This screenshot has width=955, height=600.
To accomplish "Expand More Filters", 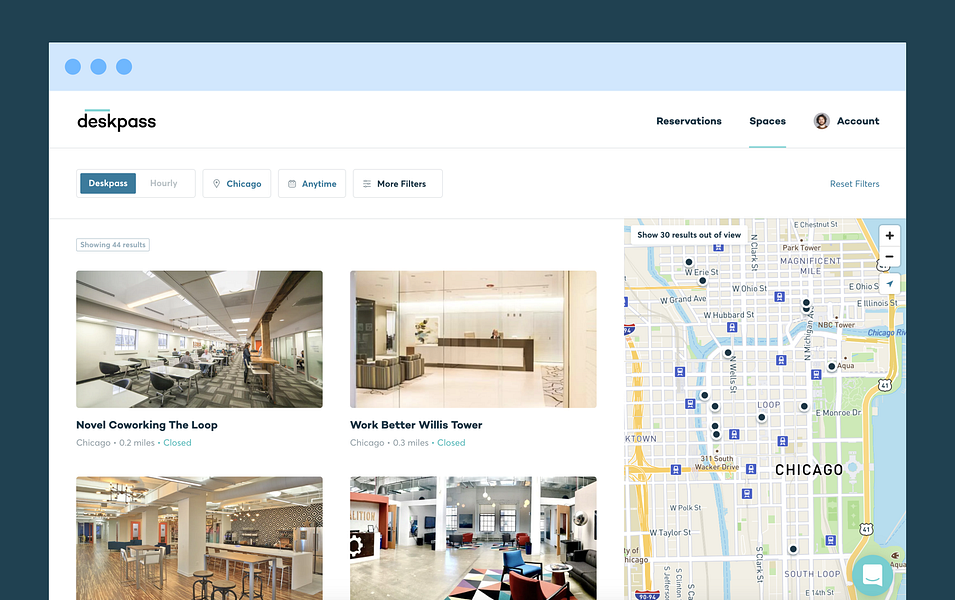I will (x=398, y=183).
